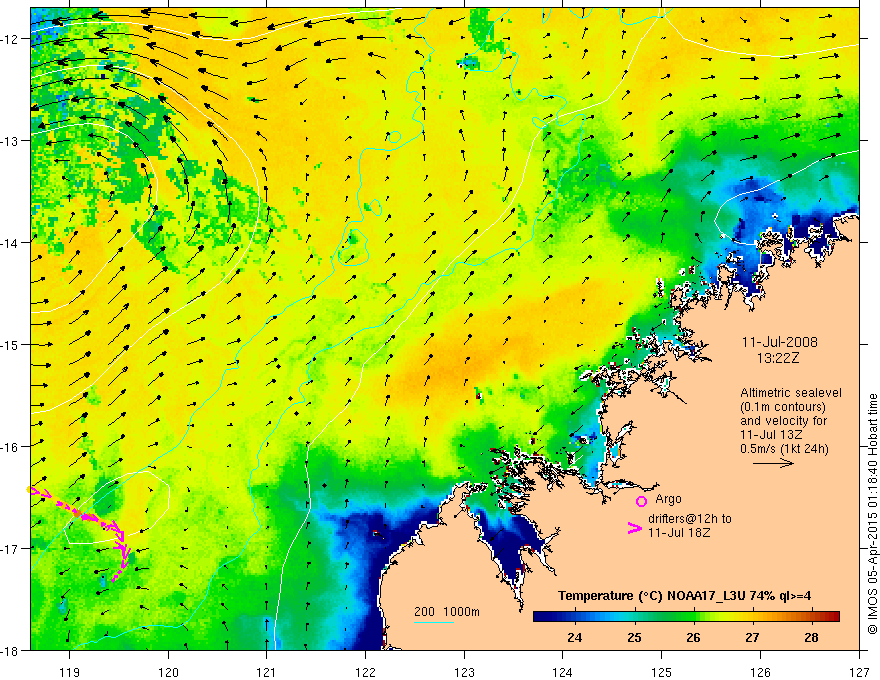Click the 'Argo' legend label
The height and width of the screenshot is (680, 880).
pyautogui.click(x=668, y=499)
